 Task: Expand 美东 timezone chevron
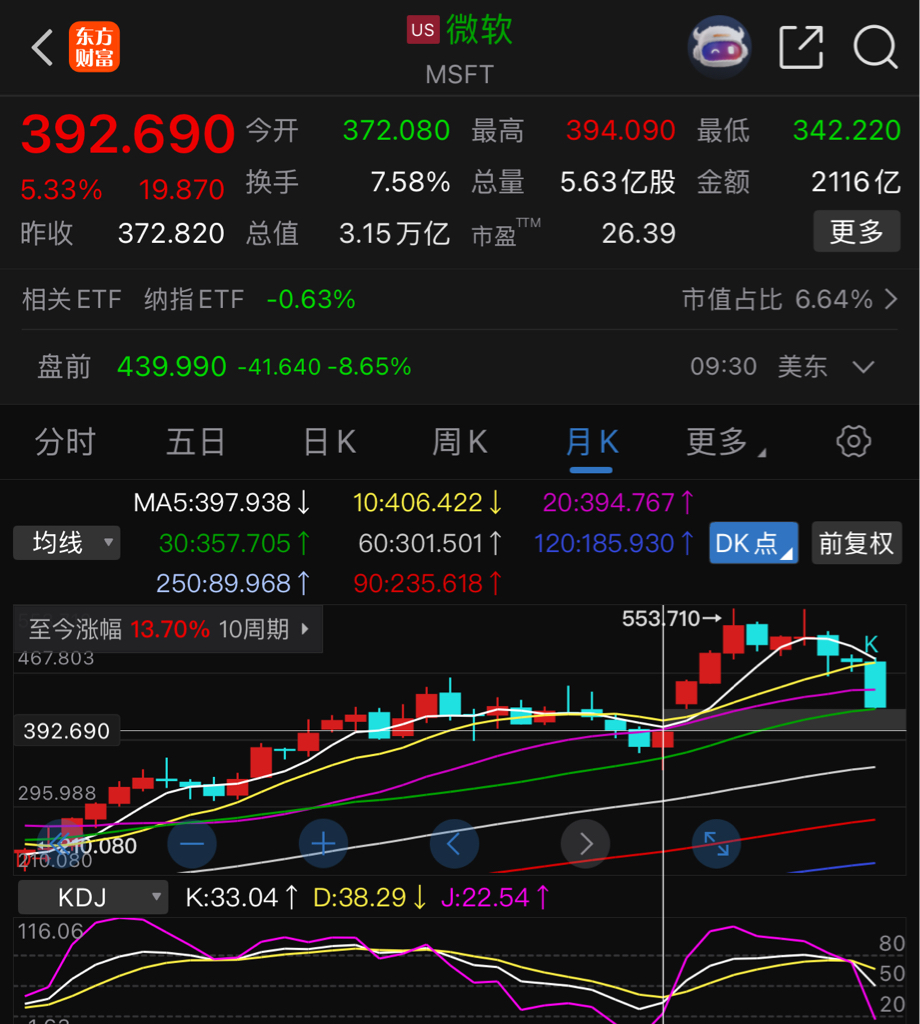click(863, 367)
